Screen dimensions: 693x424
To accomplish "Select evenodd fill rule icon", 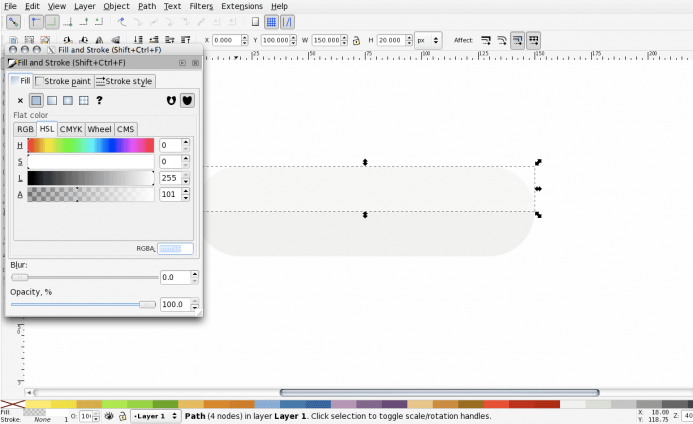I will (171, 101).
